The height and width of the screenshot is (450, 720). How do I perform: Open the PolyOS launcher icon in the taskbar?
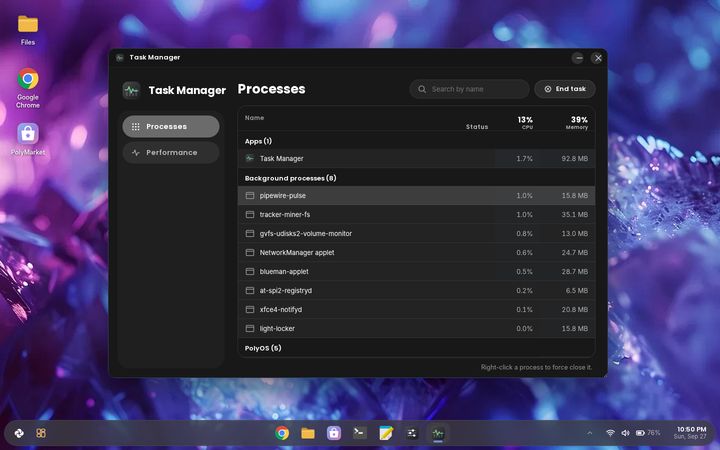19,433
